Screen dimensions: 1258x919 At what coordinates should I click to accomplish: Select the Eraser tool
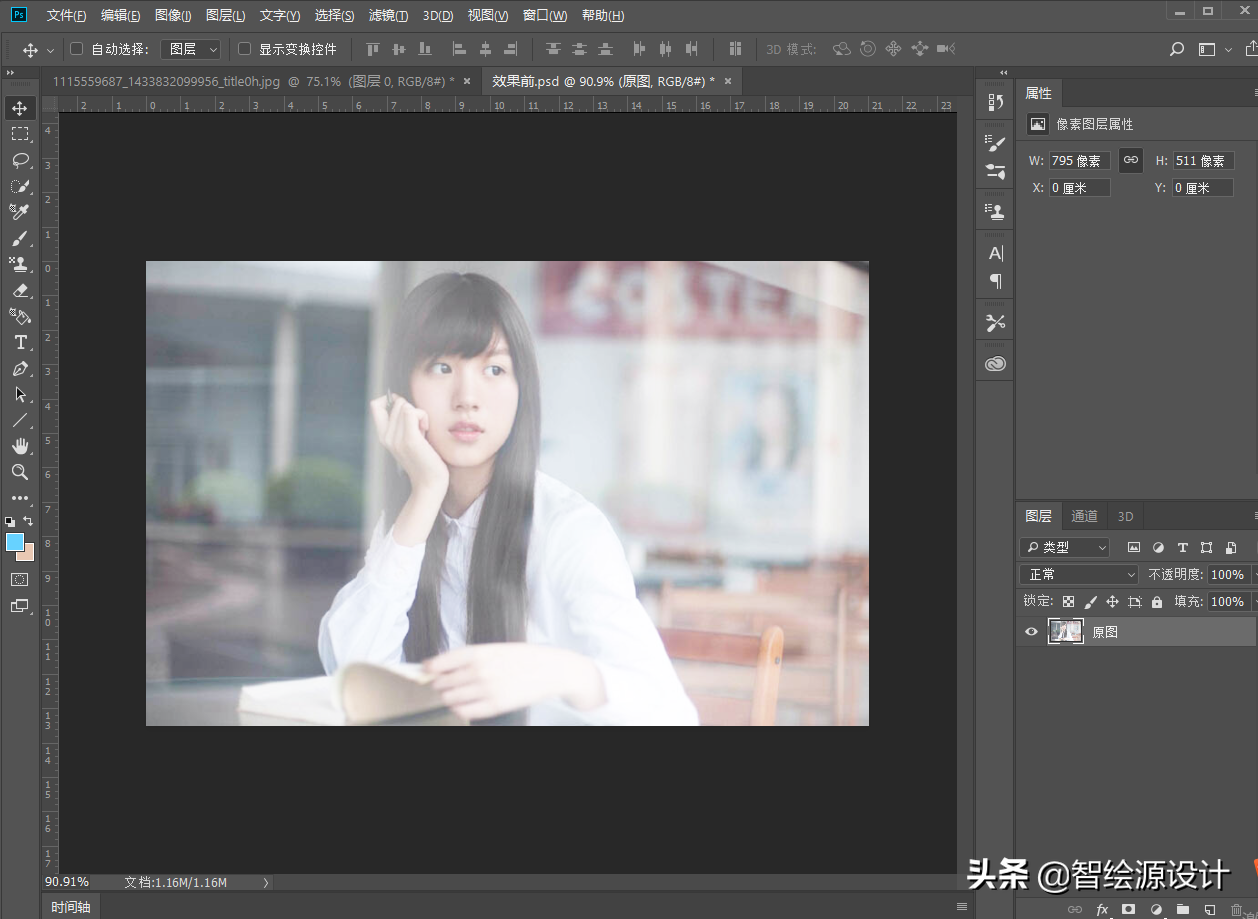click(20, 290)
